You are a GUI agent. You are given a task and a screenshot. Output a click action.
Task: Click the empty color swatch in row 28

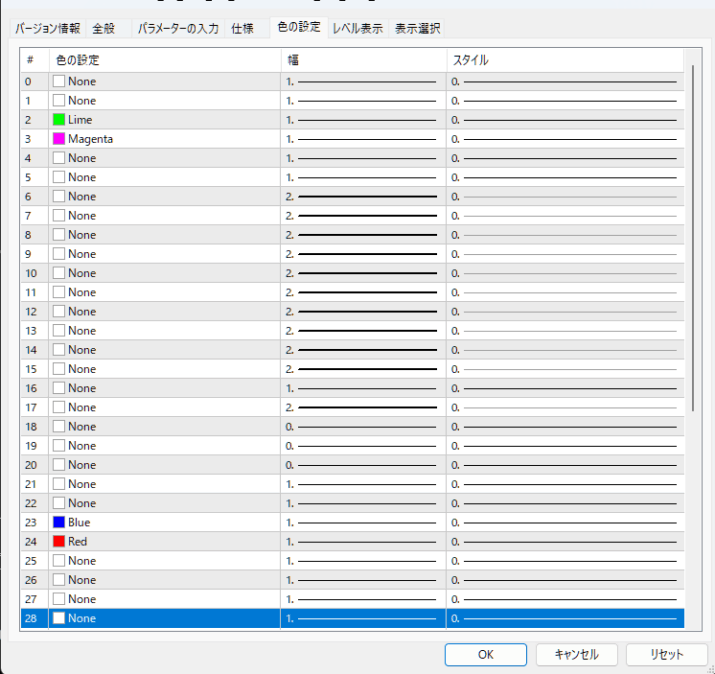[59, 618]
